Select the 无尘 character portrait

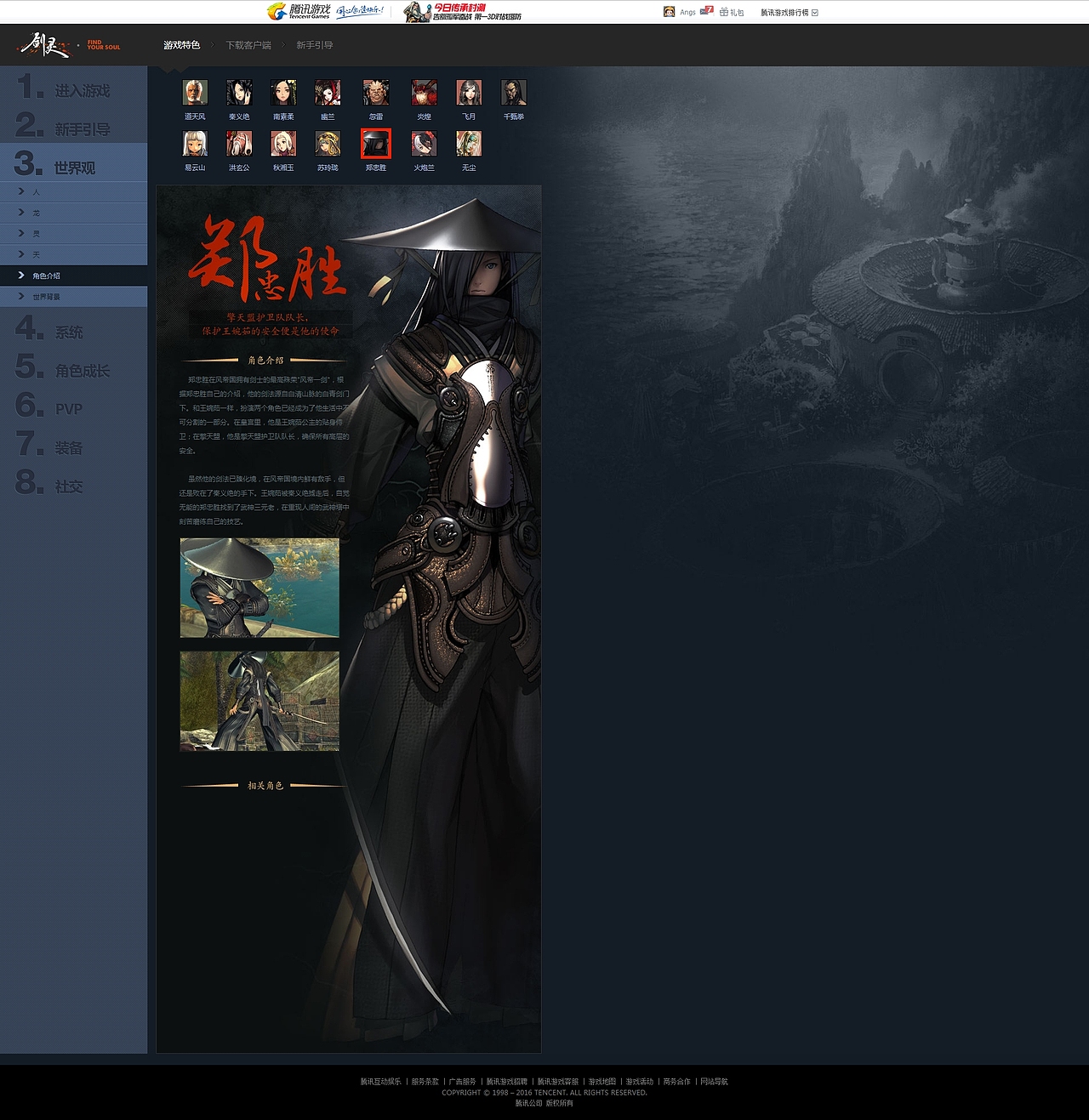tap(469, 143)
